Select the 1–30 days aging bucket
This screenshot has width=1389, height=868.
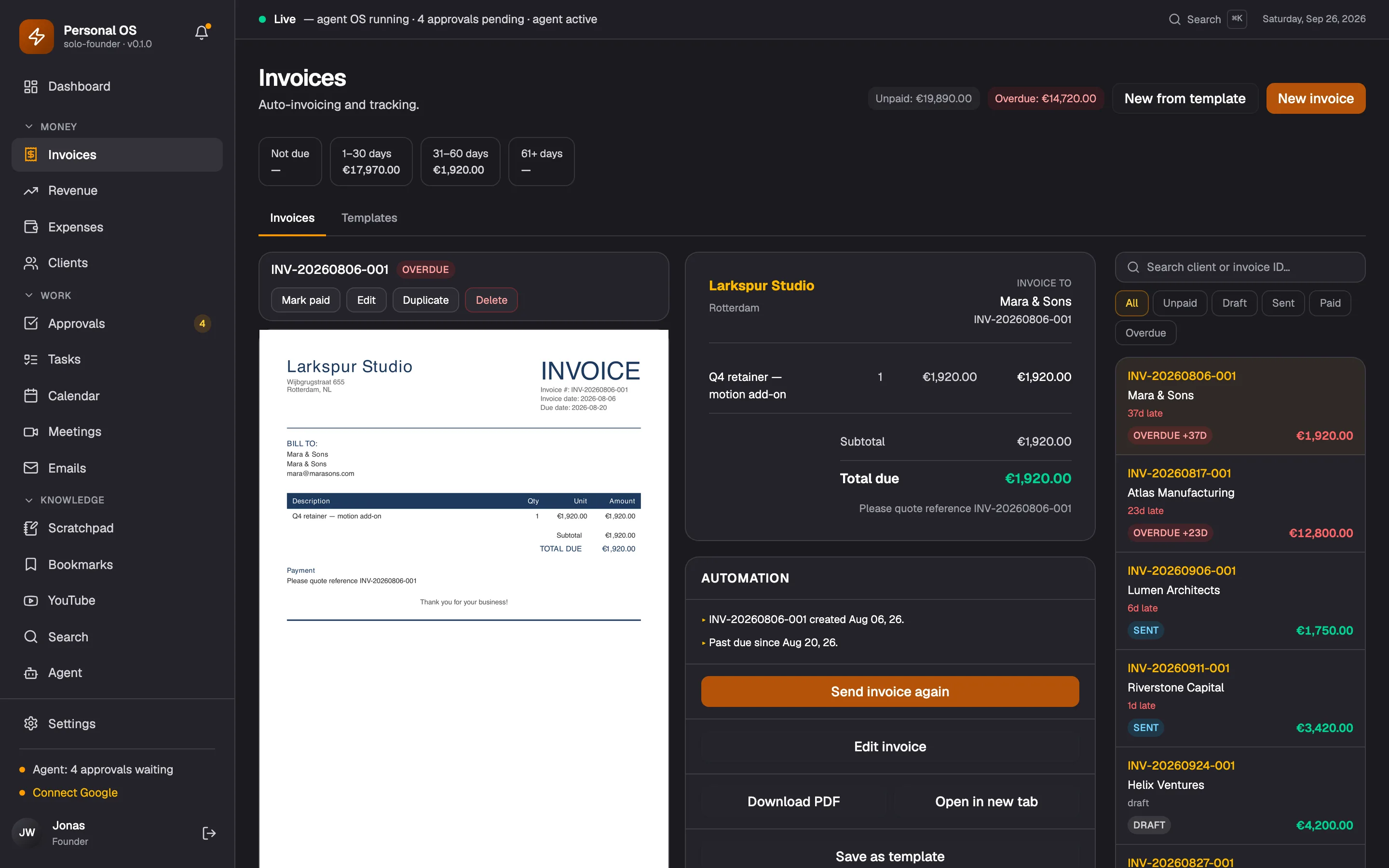click(371, 162)
